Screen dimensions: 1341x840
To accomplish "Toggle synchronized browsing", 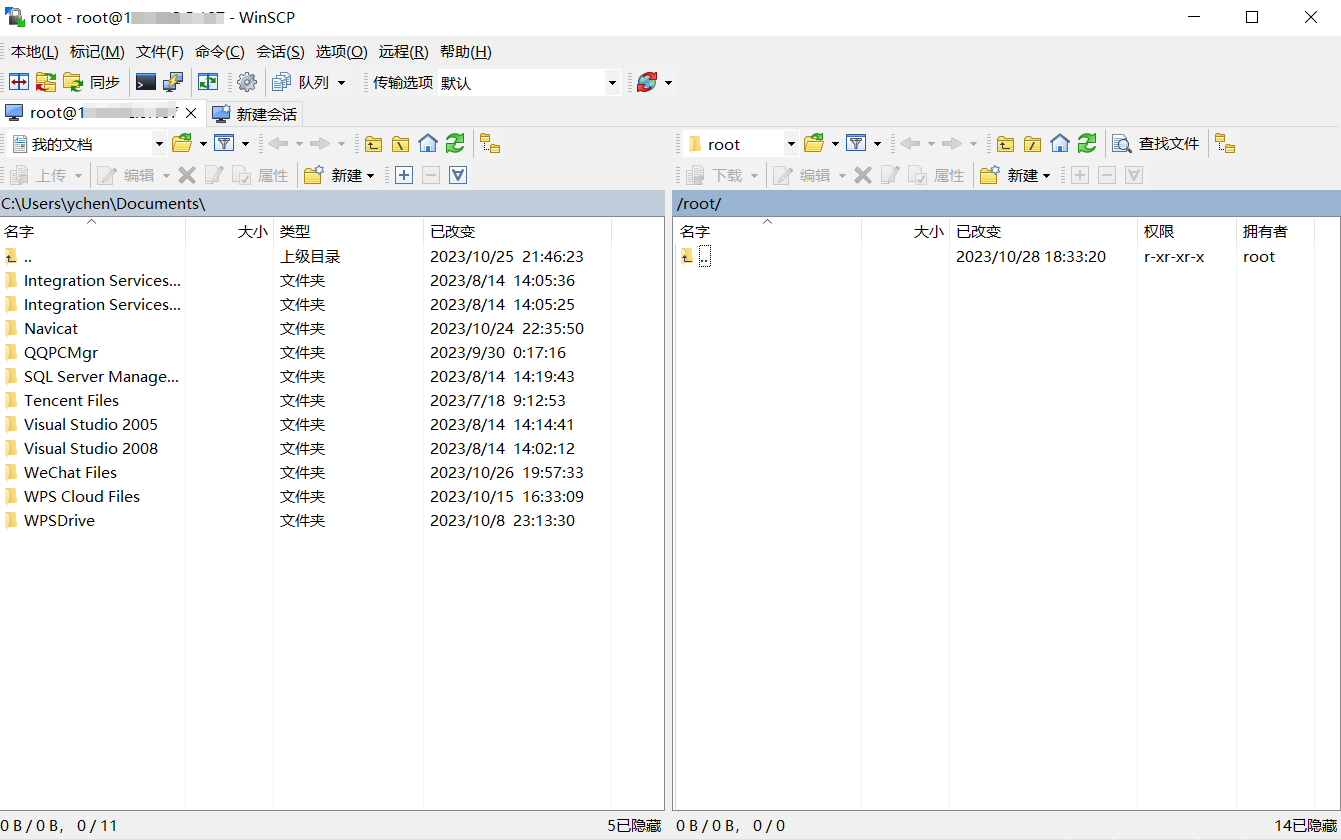I will coord(208,82).
